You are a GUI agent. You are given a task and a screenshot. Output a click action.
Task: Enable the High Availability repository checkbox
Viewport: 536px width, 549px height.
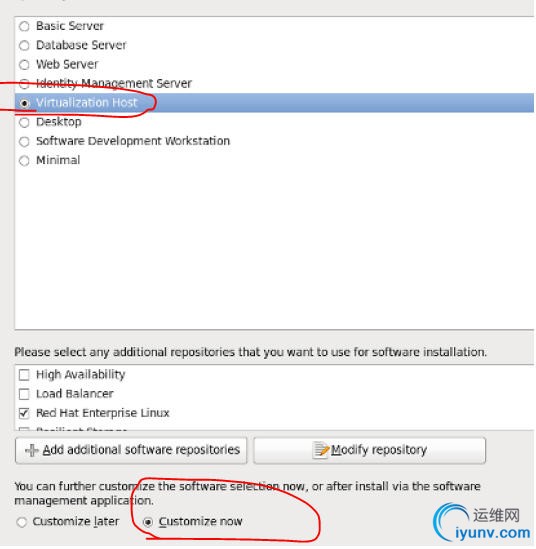(24, 375)
